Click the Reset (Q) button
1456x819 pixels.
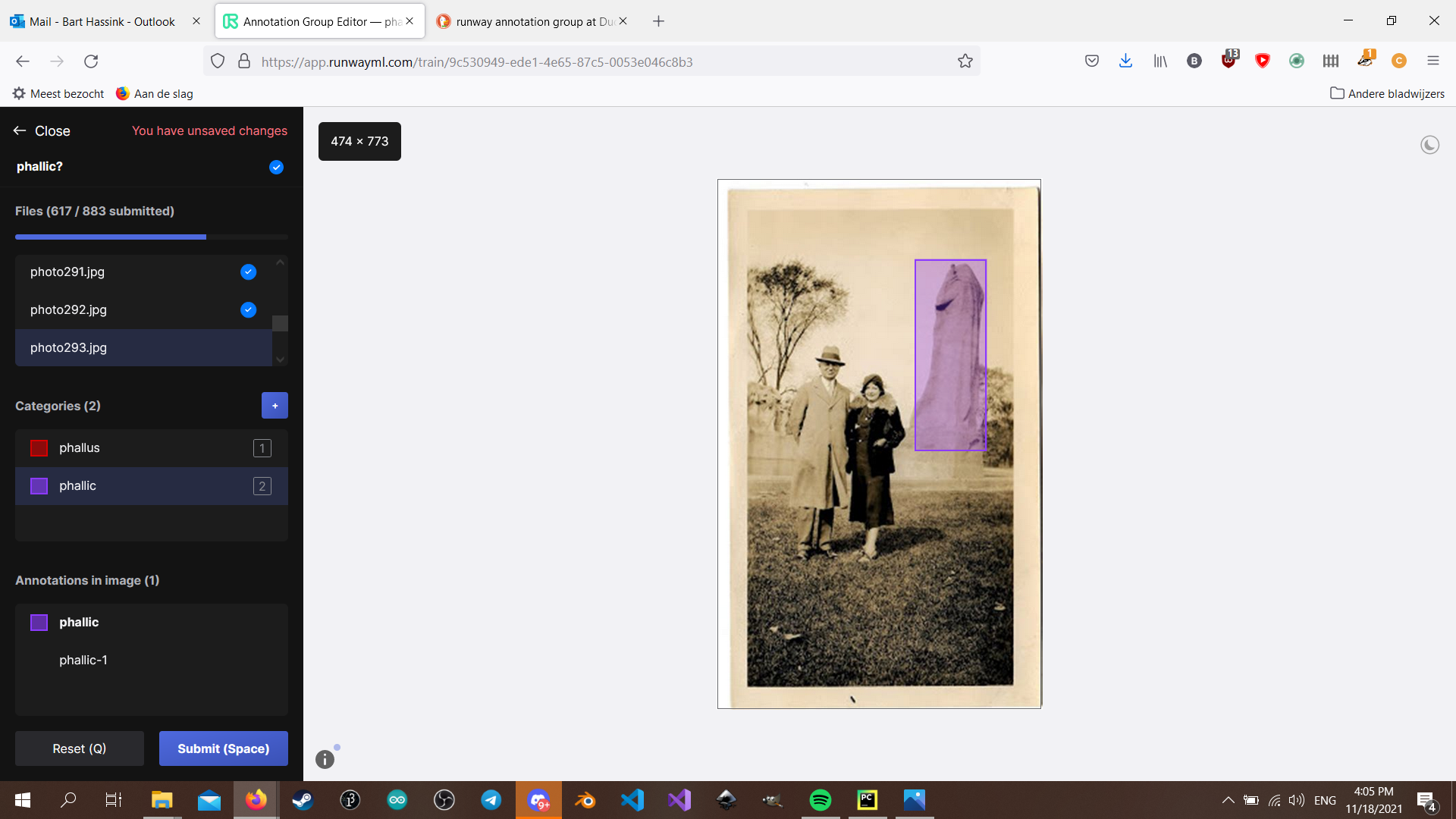[79, 748]
